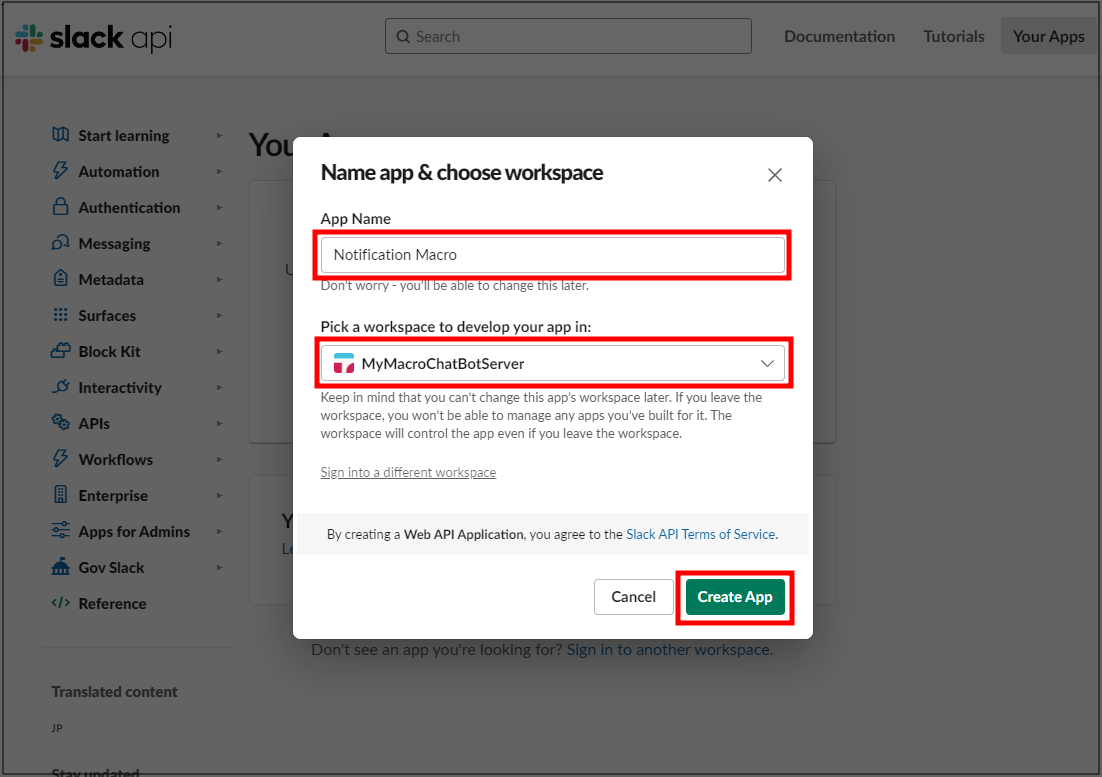Click the Reference code brackets icon
The width and height of the screenshot is (1102, 777).
(x=60, y=603)
